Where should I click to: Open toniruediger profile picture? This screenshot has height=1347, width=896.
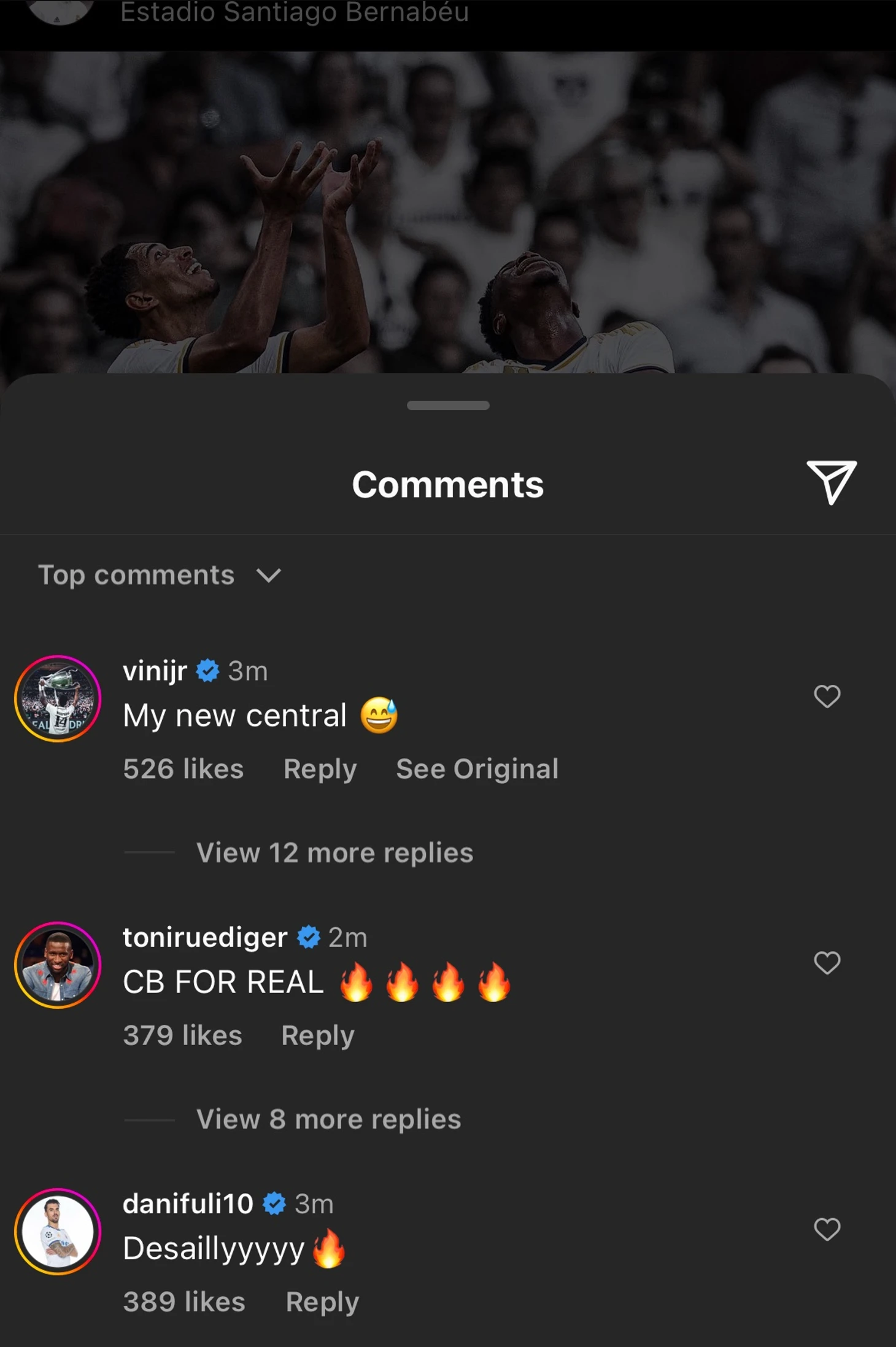pos(58,965)
